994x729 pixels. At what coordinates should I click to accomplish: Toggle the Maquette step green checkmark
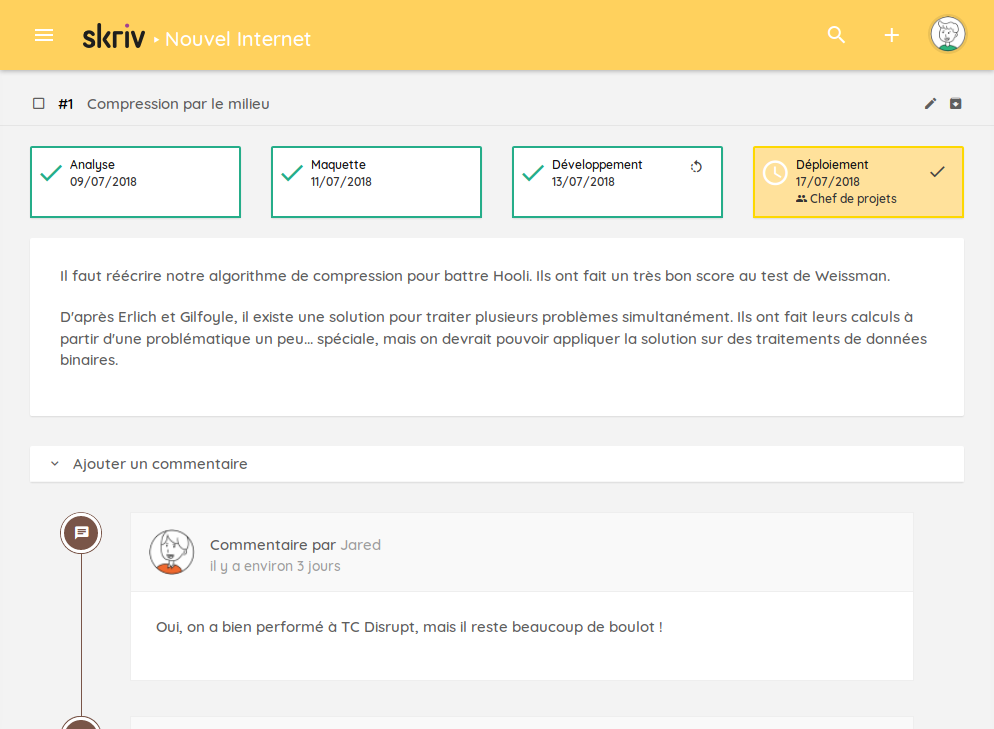(292, 174)
